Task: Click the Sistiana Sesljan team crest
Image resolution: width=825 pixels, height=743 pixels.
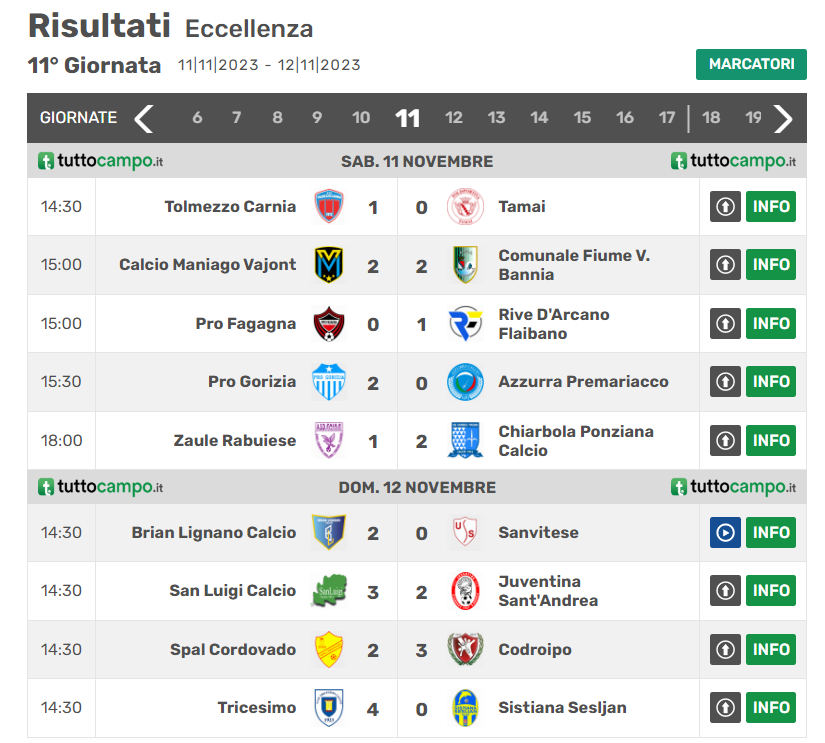Action: 464,708
